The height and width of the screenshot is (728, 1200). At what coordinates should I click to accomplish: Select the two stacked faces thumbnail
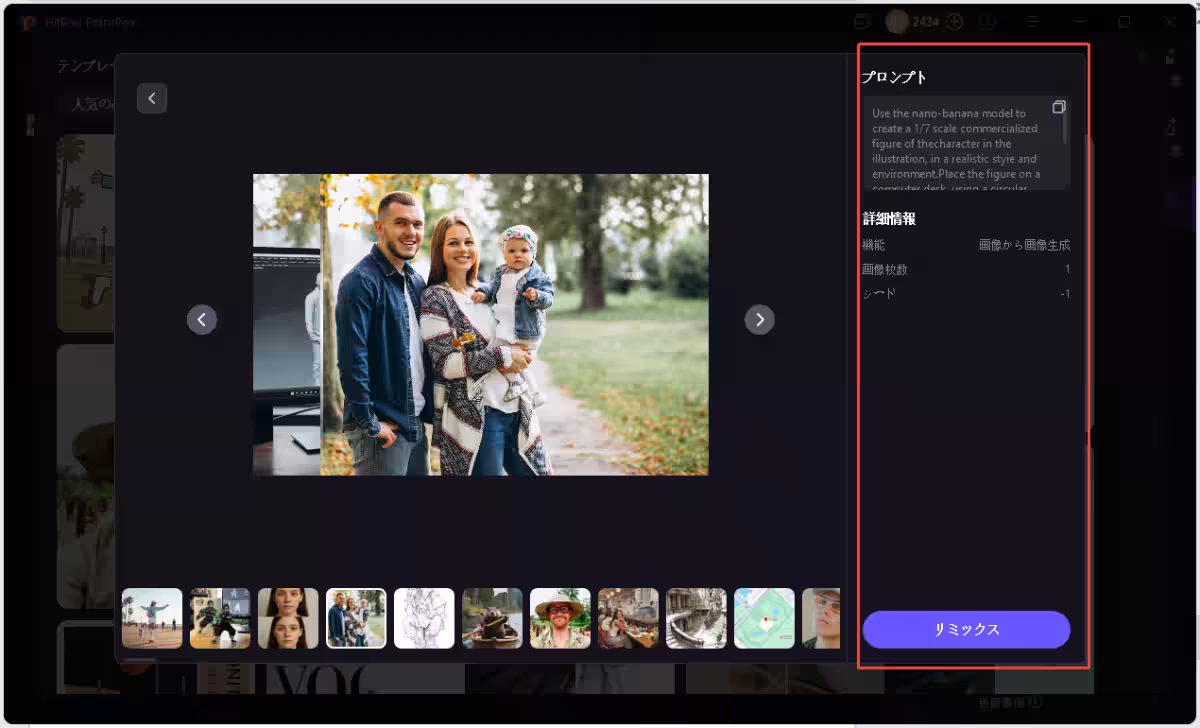288,618
